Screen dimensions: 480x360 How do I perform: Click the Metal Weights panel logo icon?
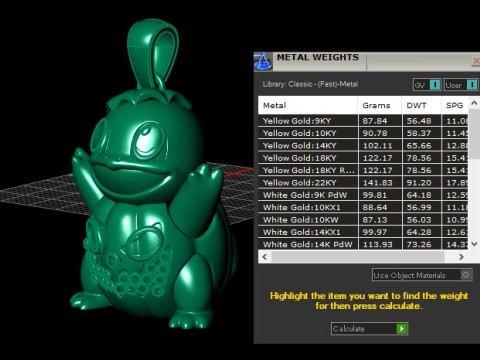point(263,62)
